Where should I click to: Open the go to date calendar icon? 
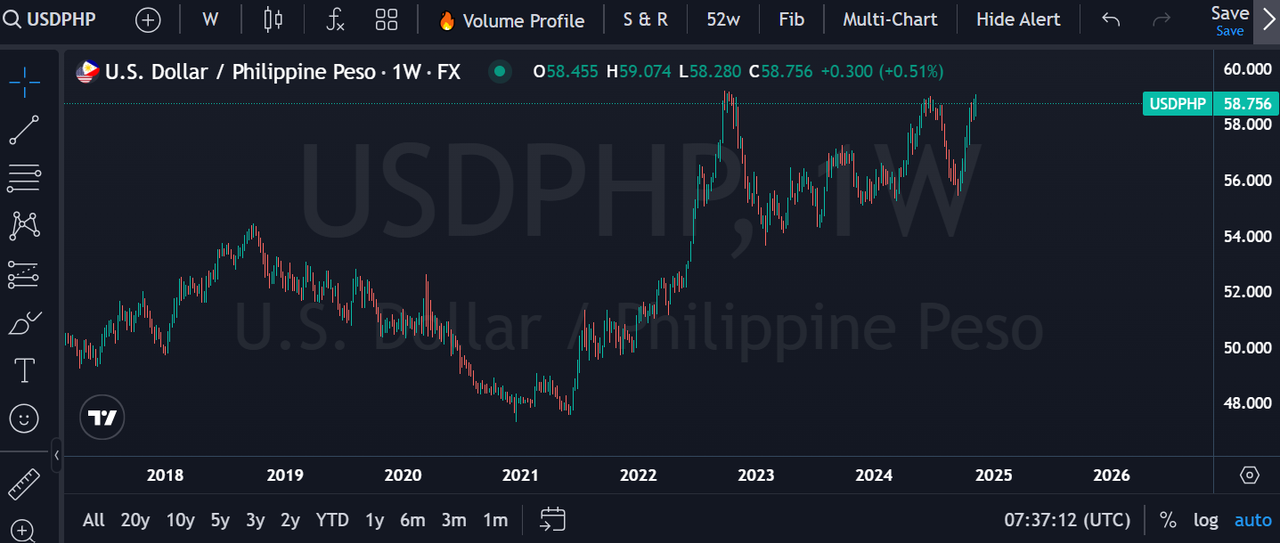coord(553,519)
